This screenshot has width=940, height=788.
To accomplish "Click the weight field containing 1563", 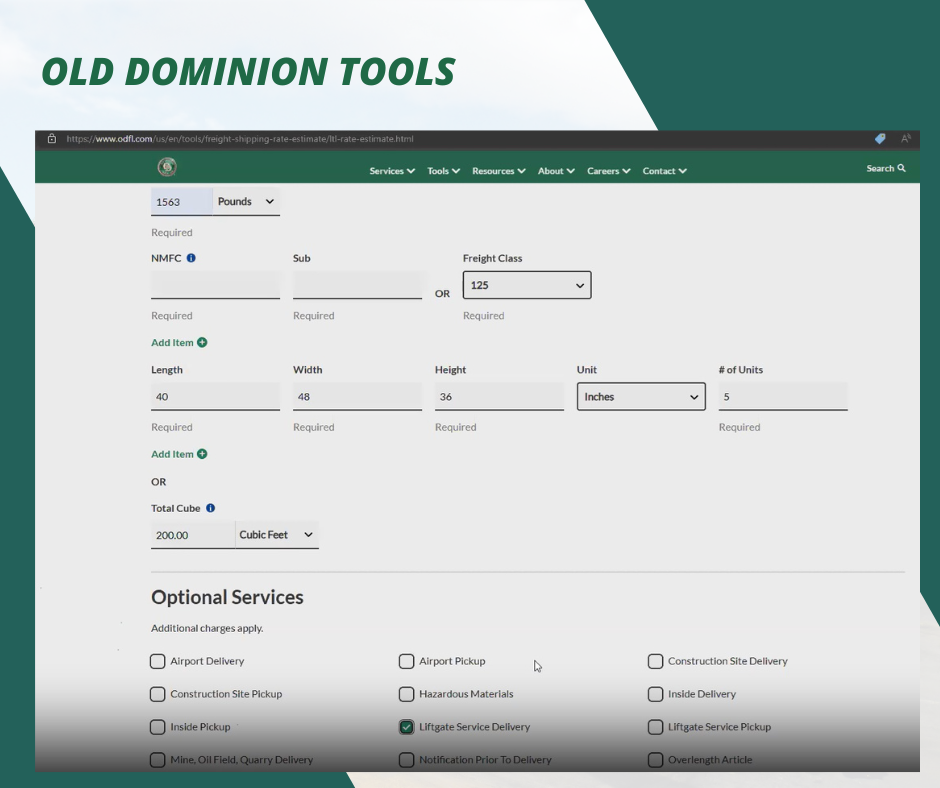I will pyautogui.click(x=182, y=201).
